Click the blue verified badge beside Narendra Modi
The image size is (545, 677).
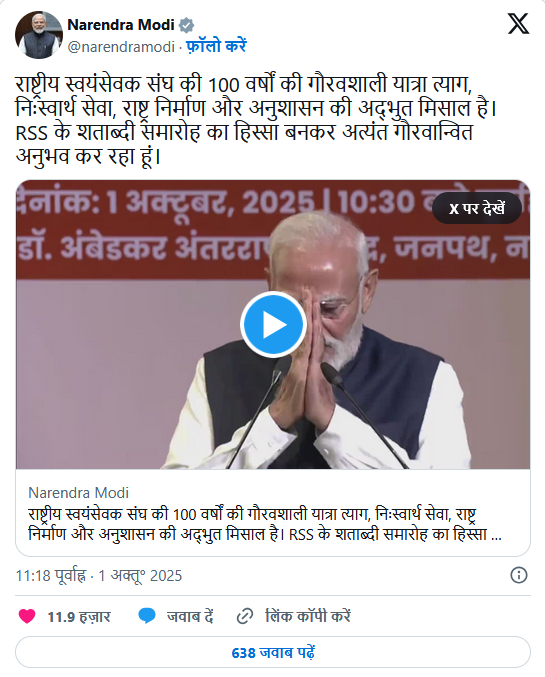186,25
